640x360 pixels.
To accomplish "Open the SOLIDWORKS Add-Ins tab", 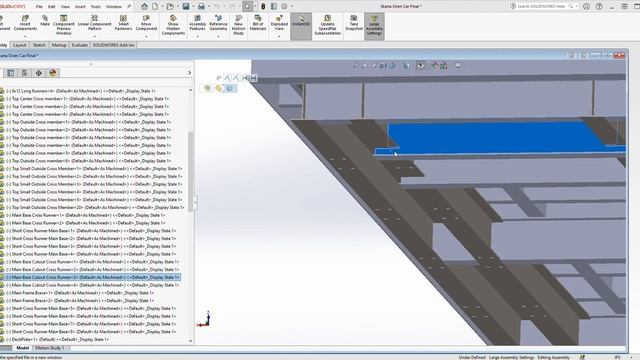I will pos(113,45).
